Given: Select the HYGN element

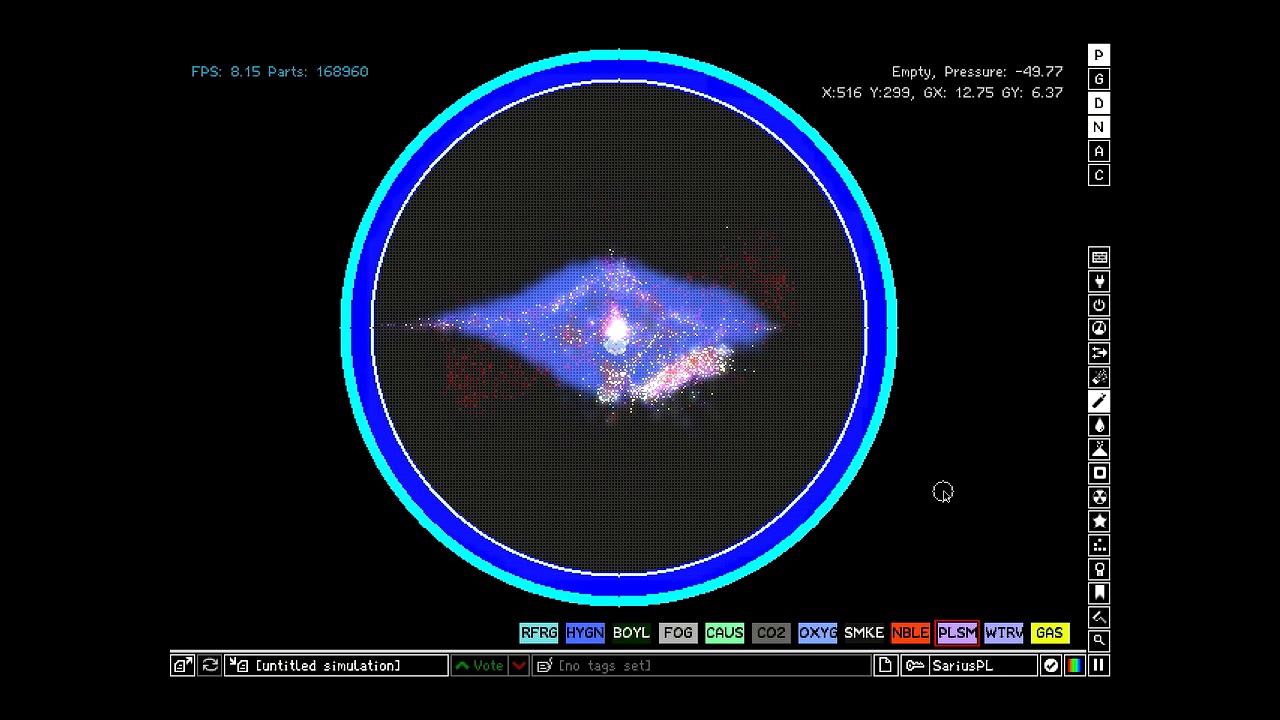Looking at the screenshot, I should pos(585,633).
